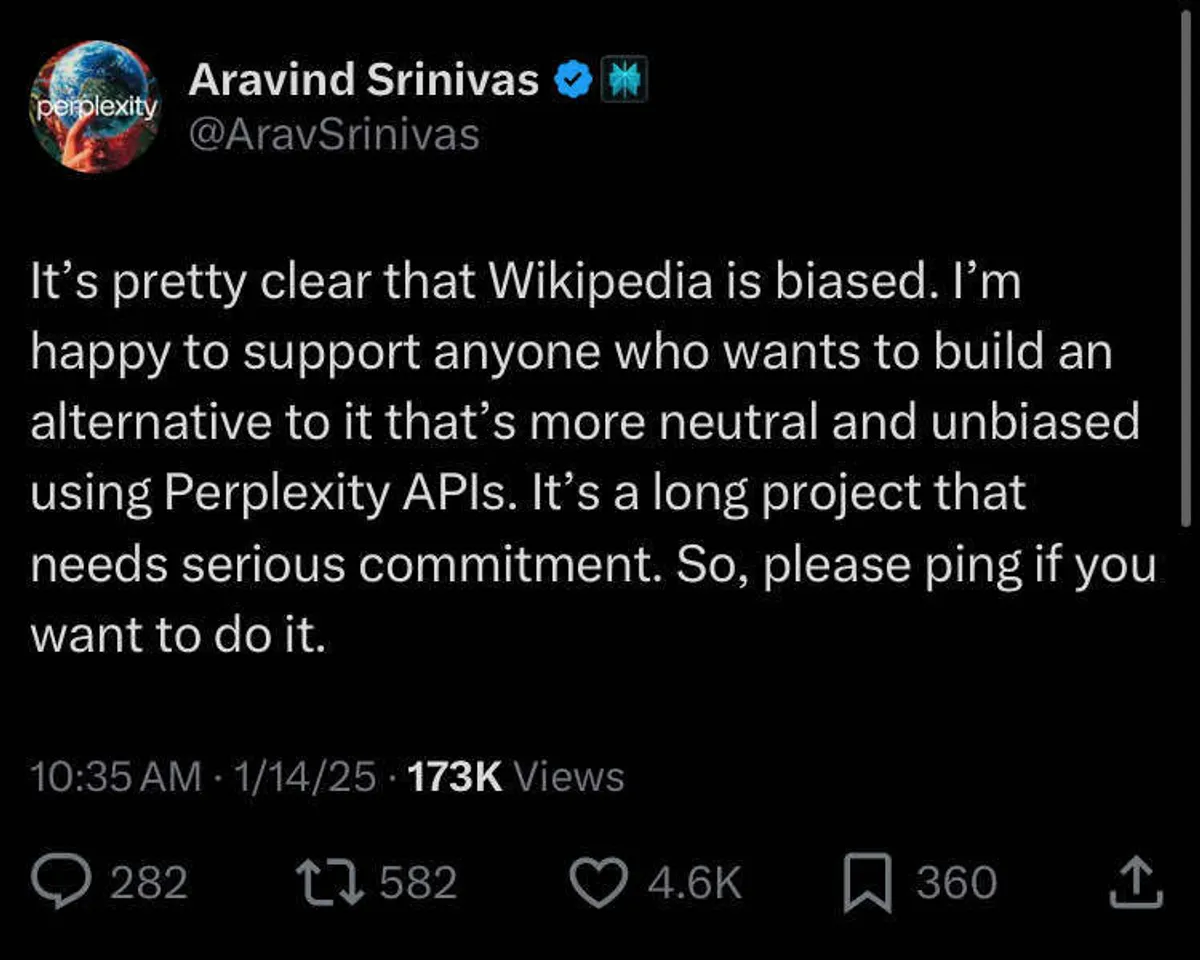Screen dimensions: 1200x960
Task: Click the 10:35 AM timestamp
Action: pyautogui.click(x=115, y=777)
